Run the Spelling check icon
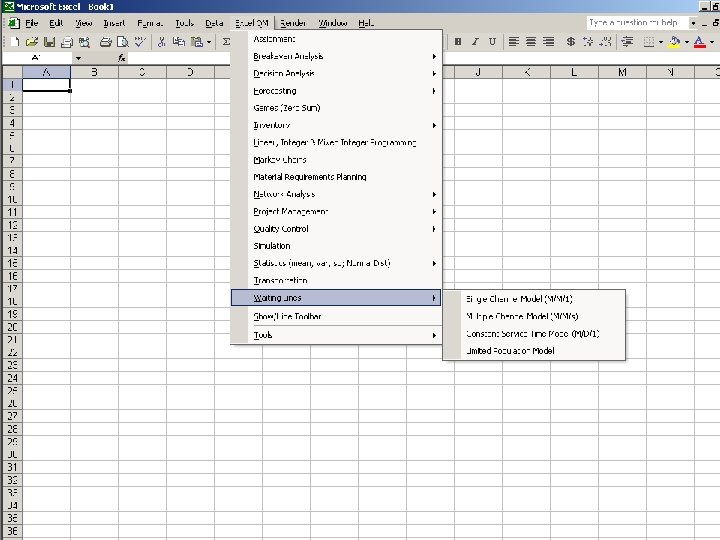Image resolution: width=720 pixels, height=540 pixels. [140, 42]
